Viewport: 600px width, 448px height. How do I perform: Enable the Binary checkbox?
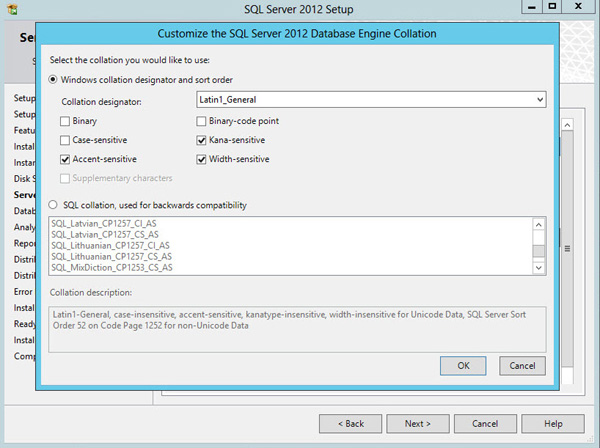pyautogui.click(x=65, y=121)
